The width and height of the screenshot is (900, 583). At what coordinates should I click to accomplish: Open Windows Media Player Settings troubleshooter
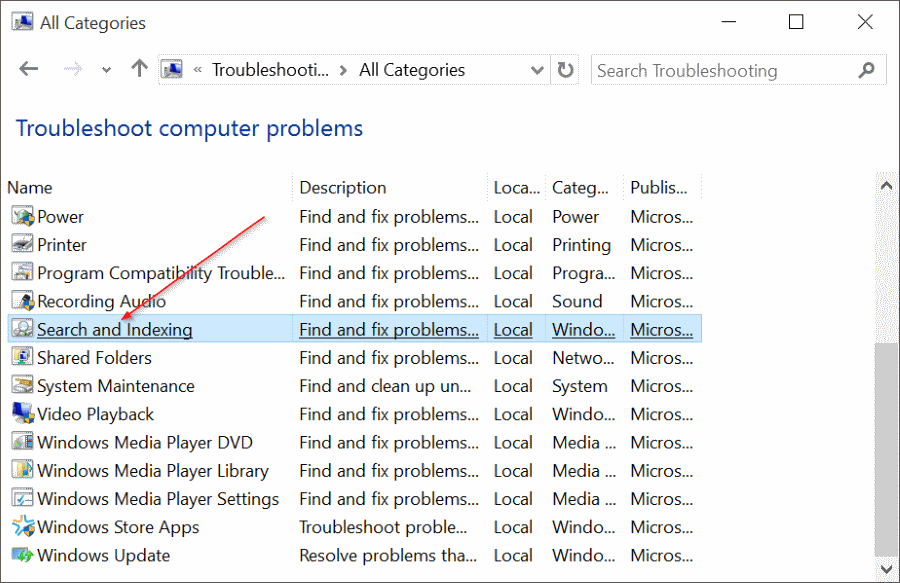pyautogui.click(x=158, y=499)
